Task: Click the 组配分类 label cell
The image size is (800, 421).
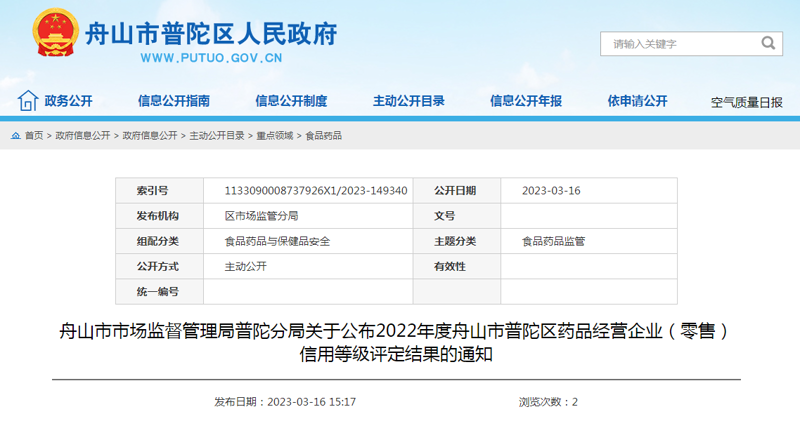Action: coord(160,241)
